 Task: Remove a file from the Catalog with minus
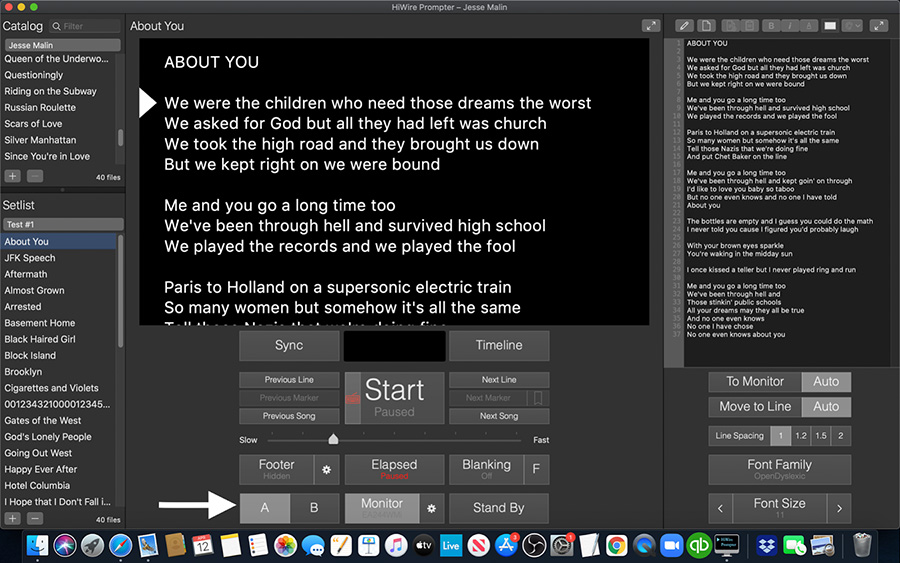click(35, 176)
